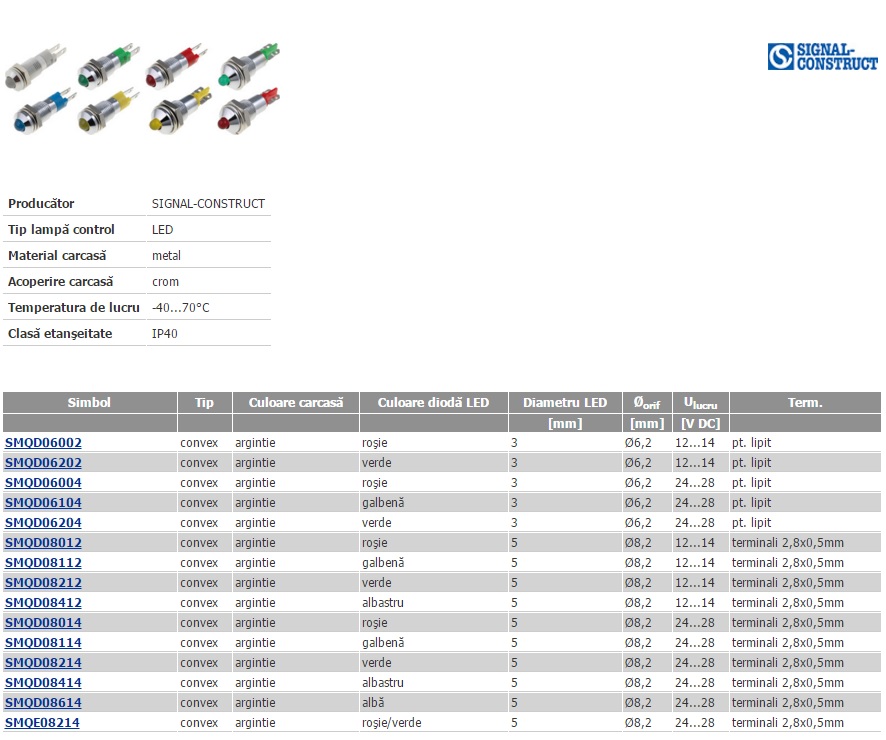Viewport: 886px width, 740px height.
Task: Open the SMQD06202 product link
Action: [44, 463]
